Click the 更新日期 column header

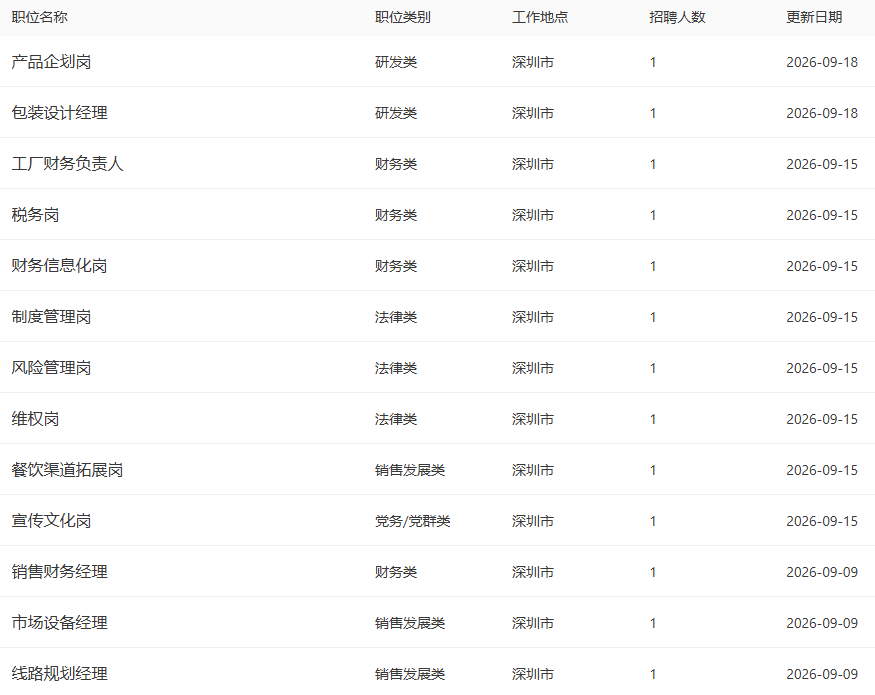(x=814, y=17)
